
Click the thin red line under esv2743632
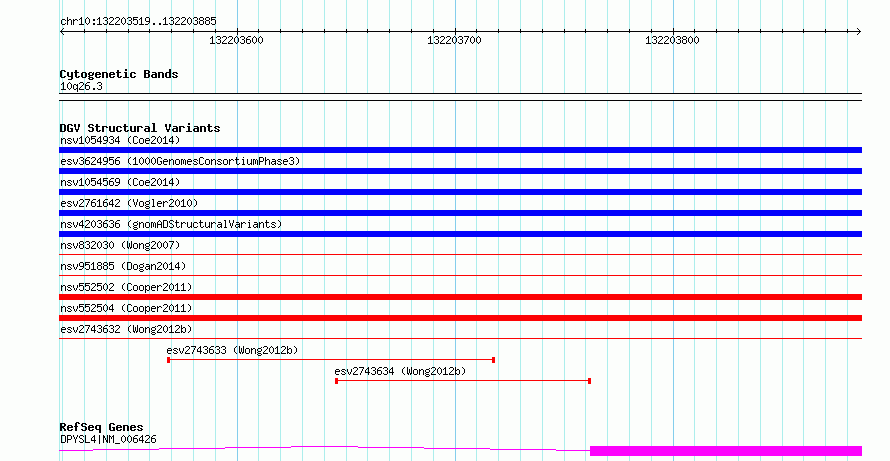point(460,339)
